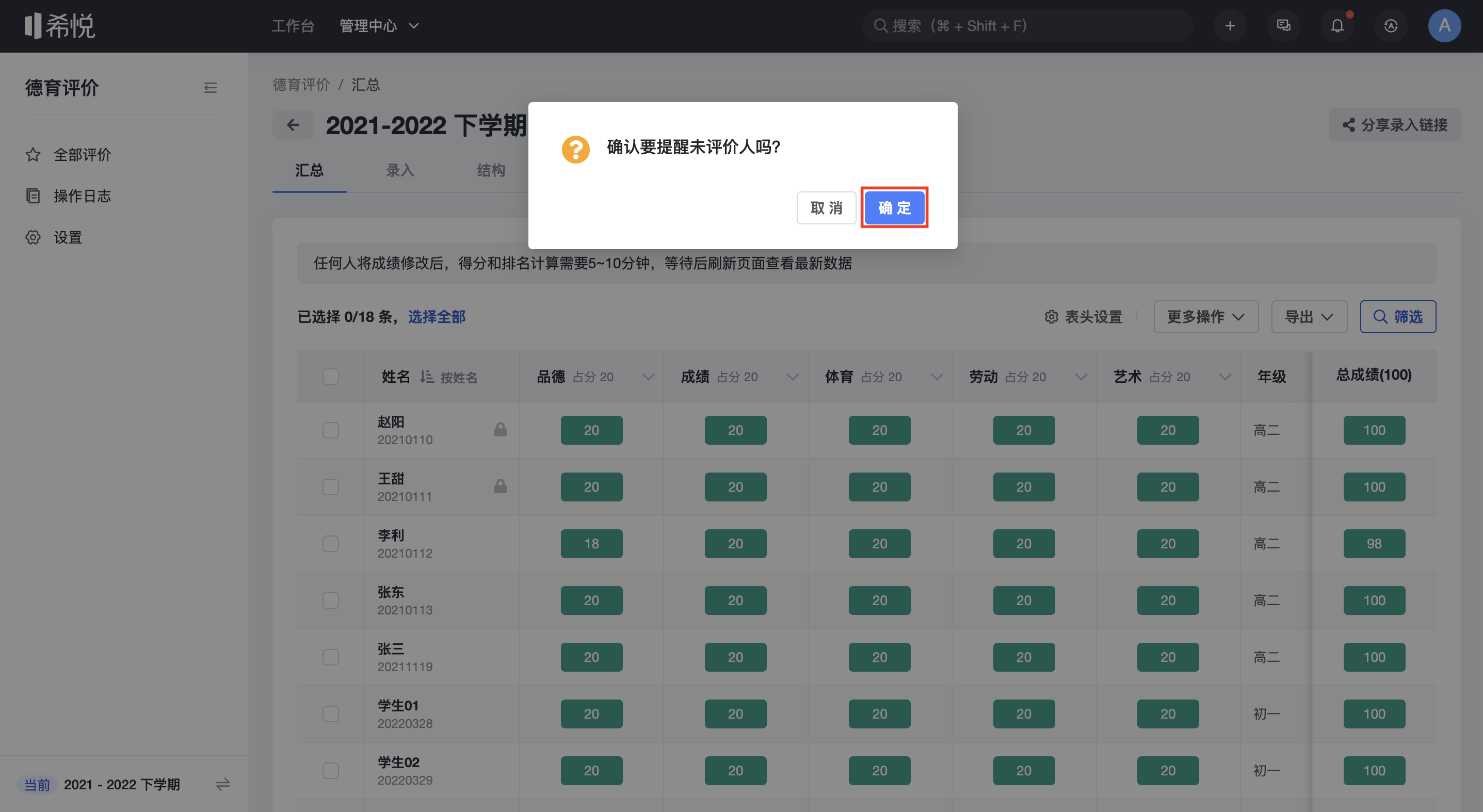Confirm with the 确定 button

click(894, 208)
